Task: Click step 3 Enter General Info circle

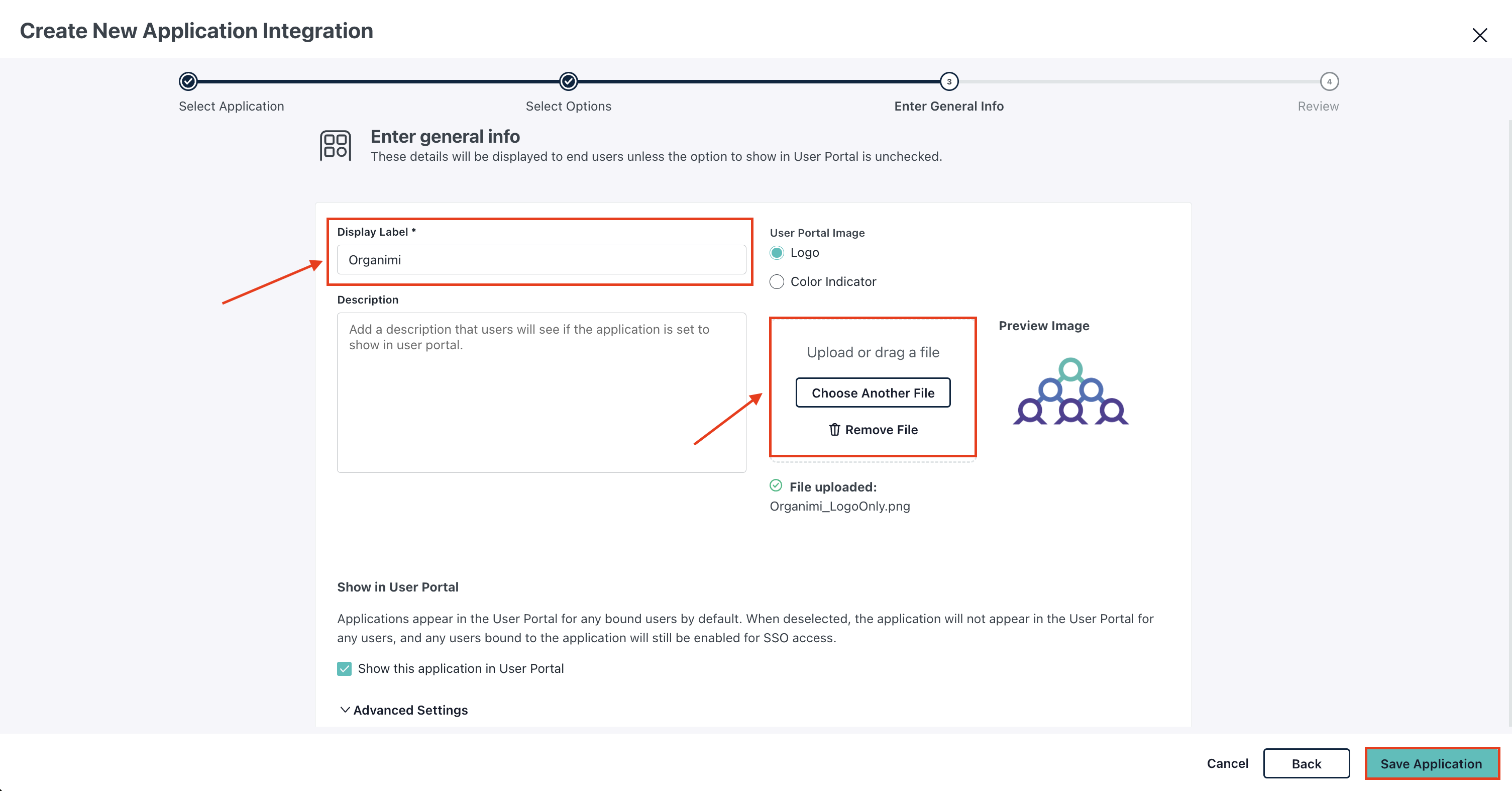Action: (948, 81)
